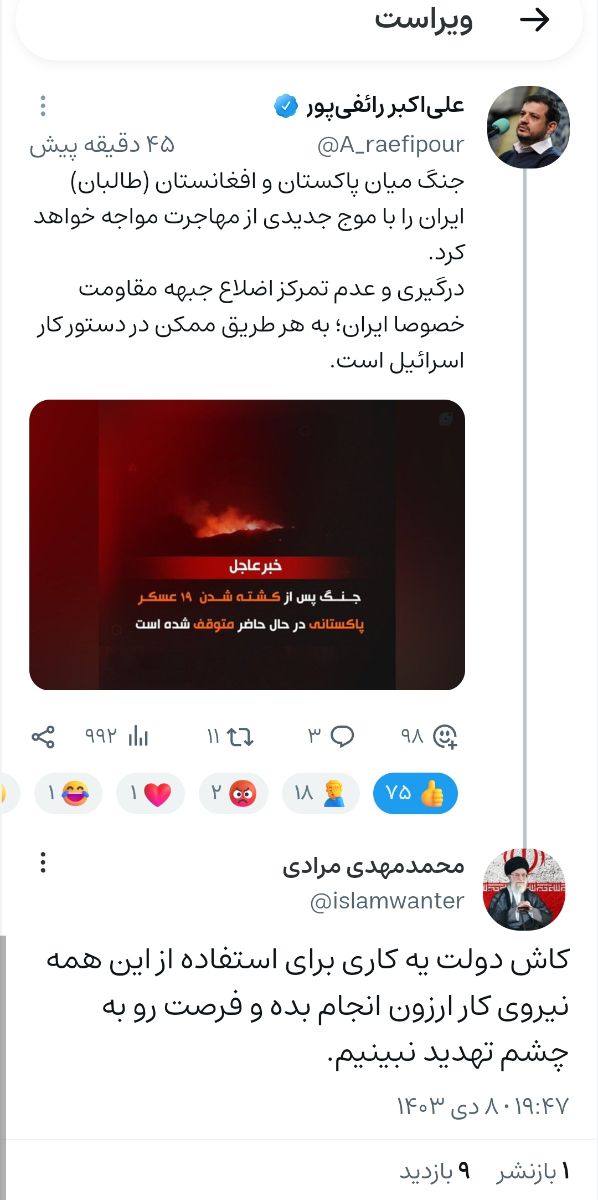Screen dimensions: 598x1200
Task: Open the three-dot menu on Moradi's reply
Action: [42, 862]
